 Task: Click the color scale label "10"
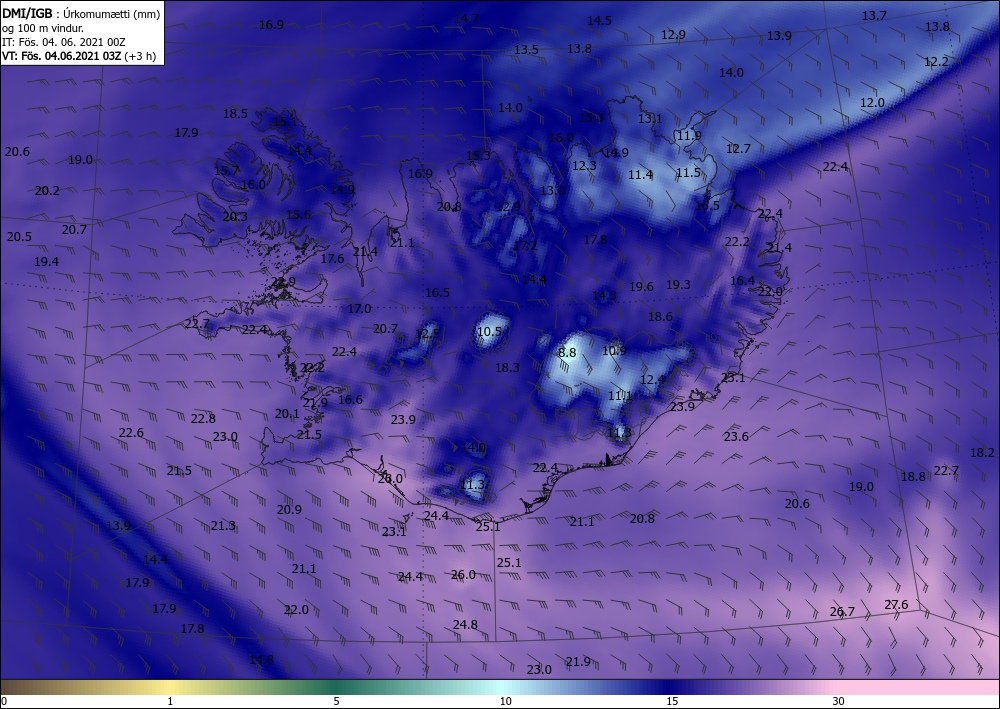505,701
